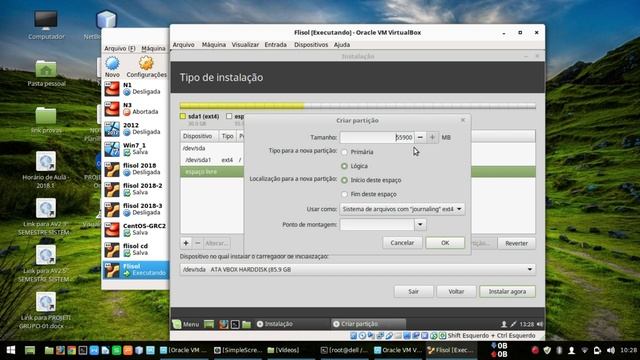Increase partition size with plus button
Image resolution: width=640 pixels, height=360 pixels.
[x=432, y=138]
